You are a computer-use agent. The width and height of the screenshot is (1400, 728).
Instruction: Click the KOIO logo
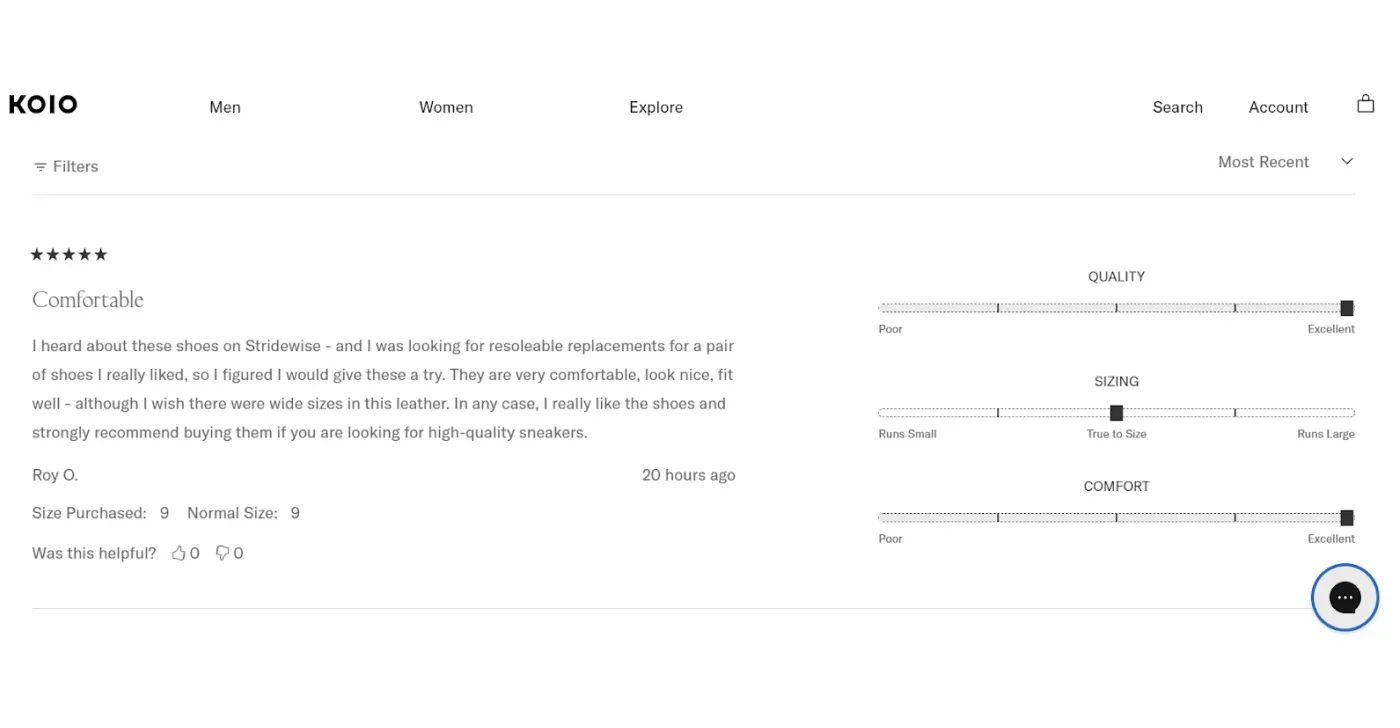point(43,103)
